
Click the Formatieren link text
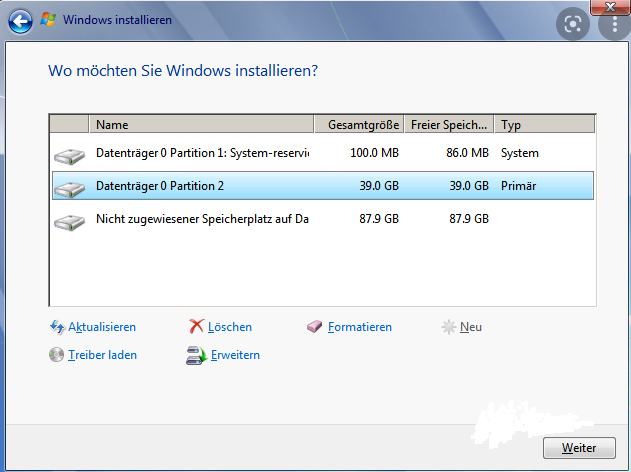click(x=360, y=327)
